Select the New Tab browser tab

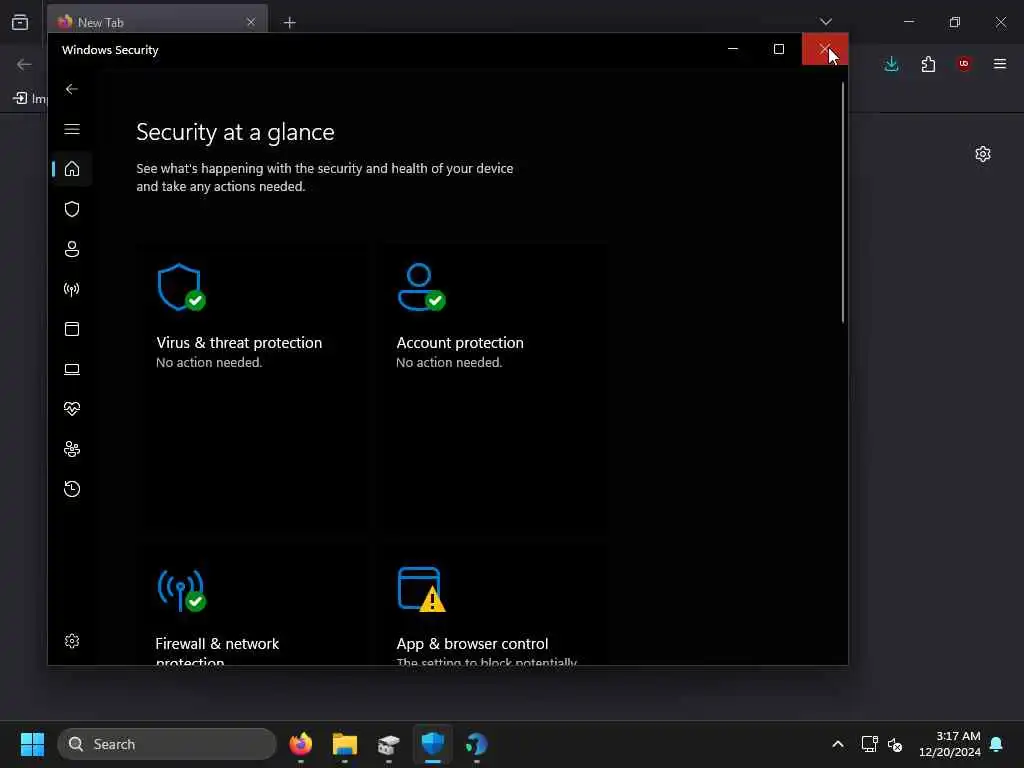pyautogui.click(x=157, y=22)
